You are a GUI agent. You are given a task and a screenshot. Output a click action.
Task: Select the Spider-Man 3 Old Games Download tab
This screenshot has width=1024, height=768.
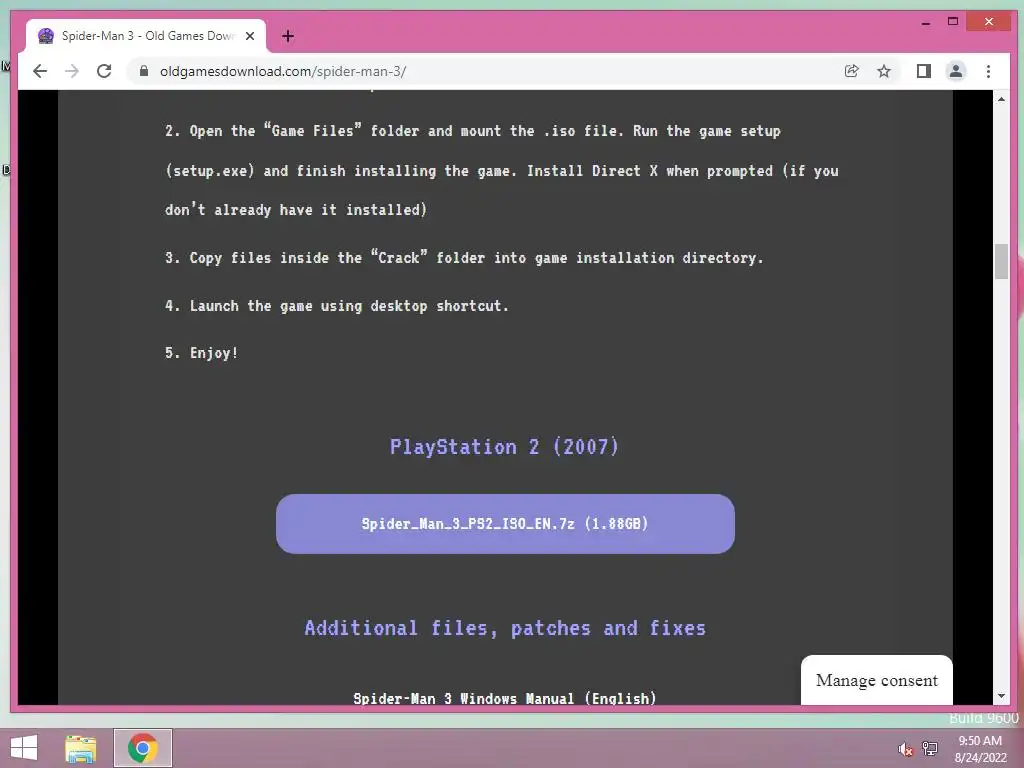point(146,36)
